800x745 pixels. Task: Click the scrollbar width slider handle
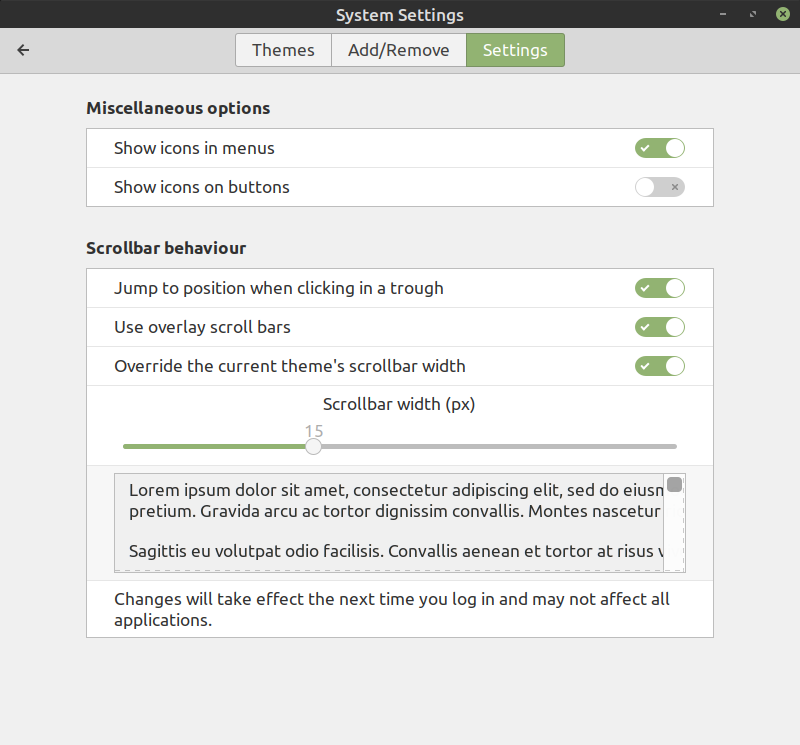coord(313,446)
